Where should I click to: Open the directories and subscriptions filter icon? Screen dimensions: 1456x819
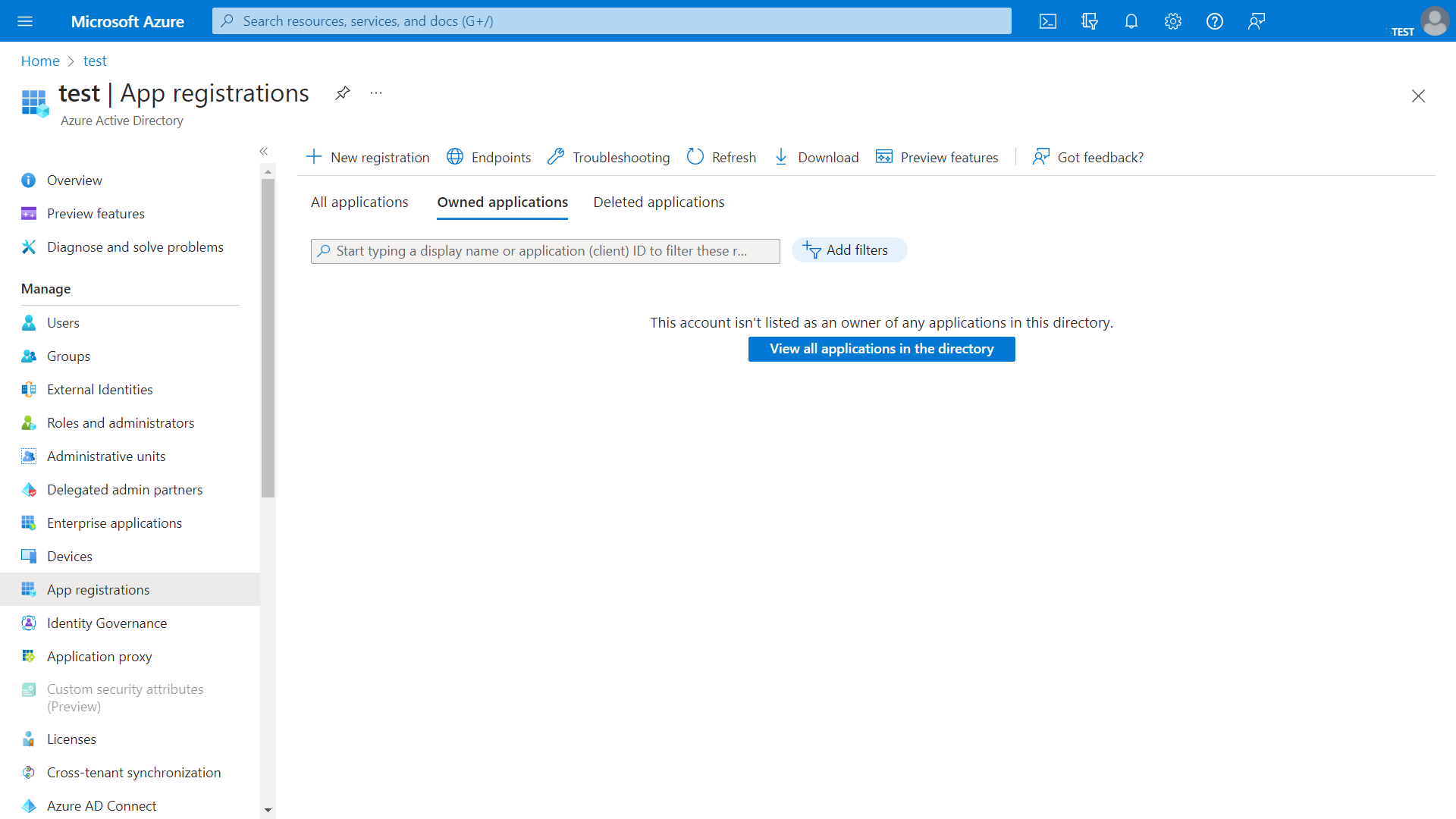pos(1089,21)
